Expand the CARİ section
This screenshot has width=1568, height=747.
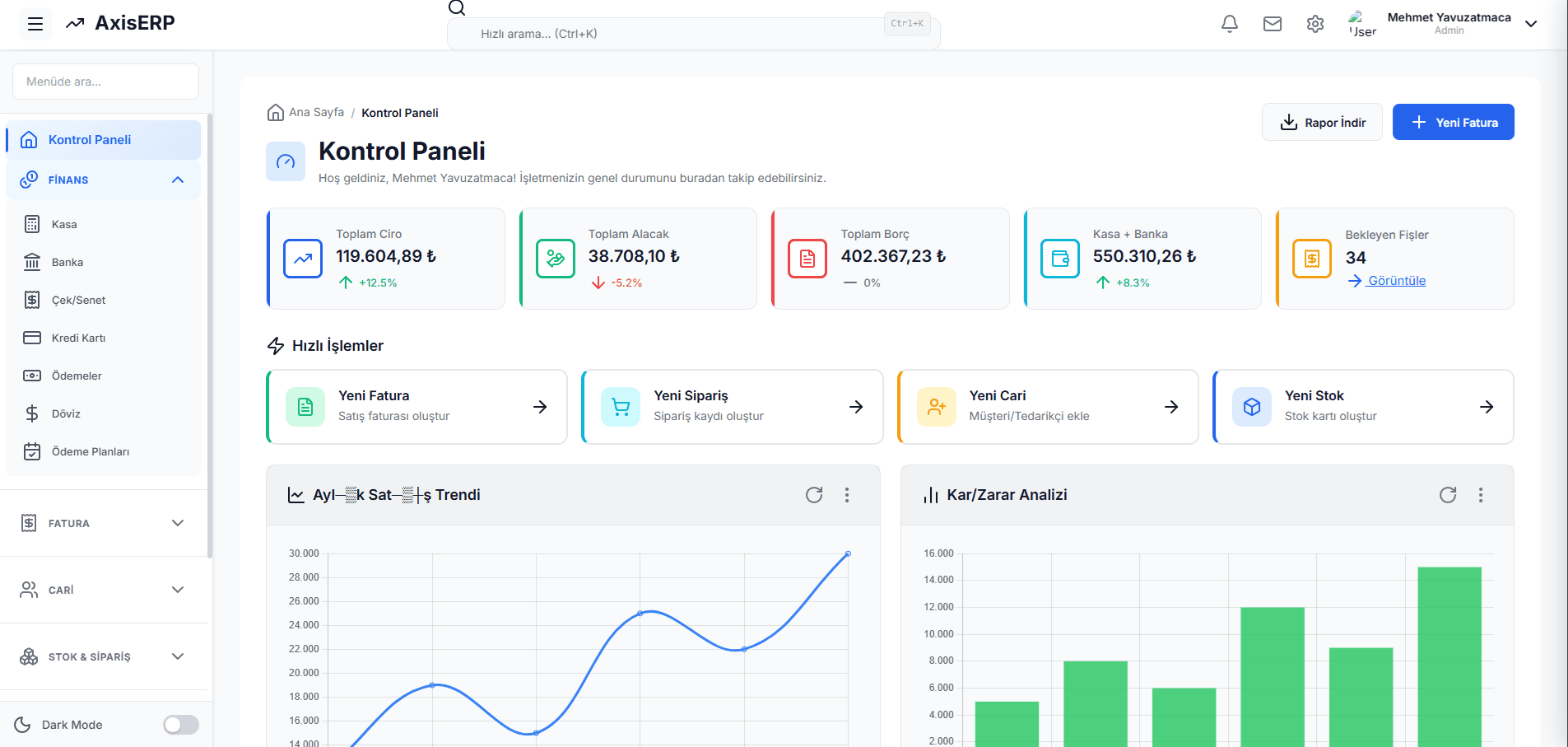tap(103, 590)
